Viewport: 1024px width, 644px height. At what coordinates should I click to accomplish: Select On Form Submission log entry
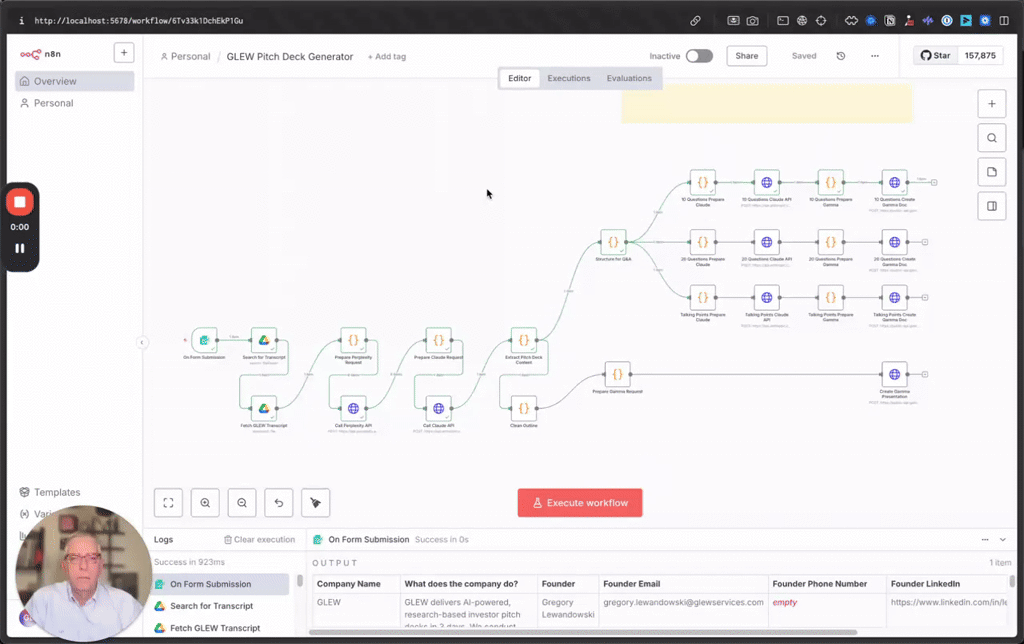tap(221, 584)
